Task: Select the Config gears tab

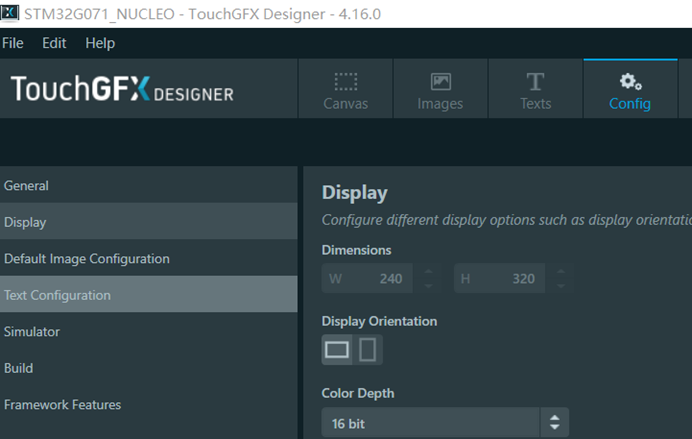Action: point(630,89)
